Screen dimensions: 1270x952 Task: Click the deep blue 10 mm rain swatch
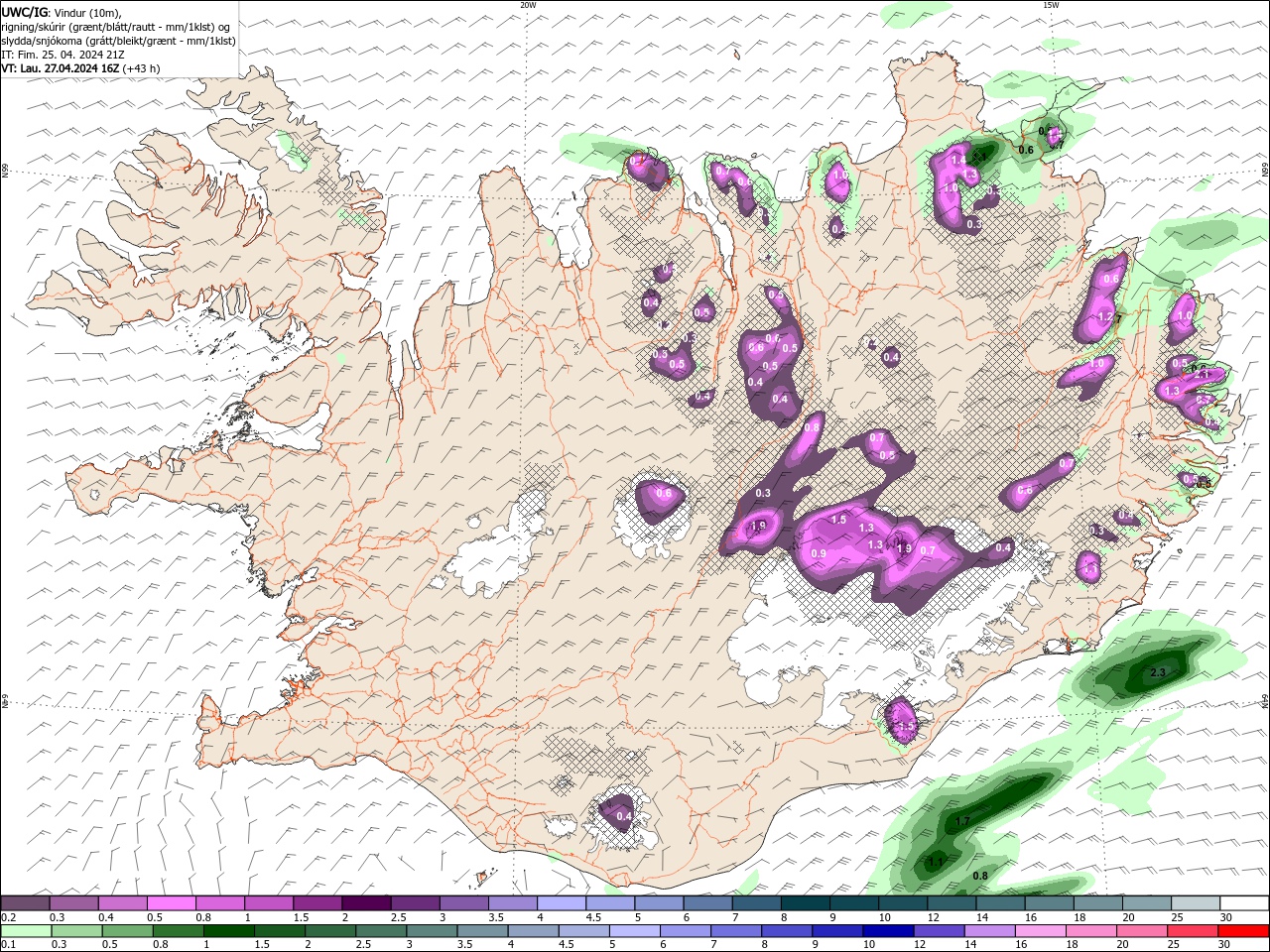click(888, 931)
